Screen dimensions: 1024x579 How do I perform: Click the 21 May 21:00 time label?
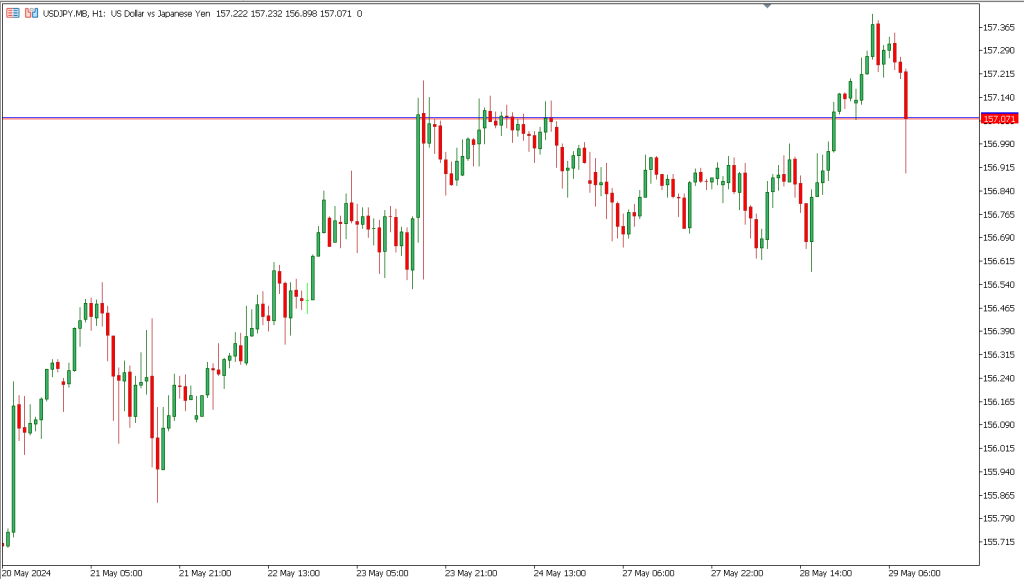[x=205, y=573]
